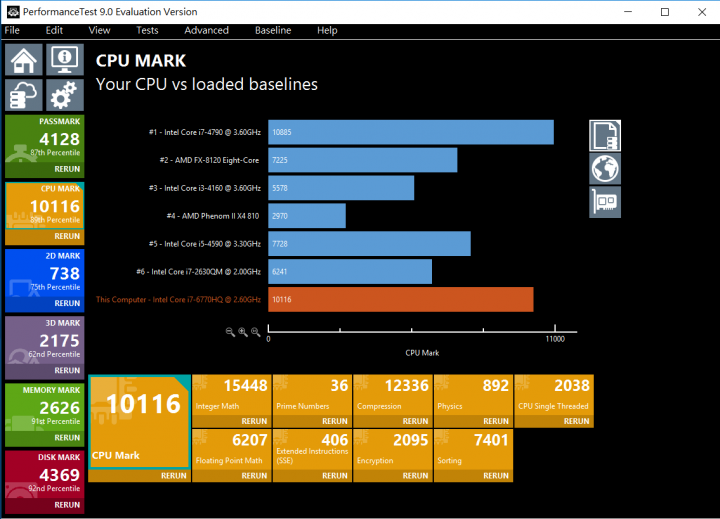Click RERUN under the Disk Mark tile
Viewport: 720px width, 519px height.
67,505
